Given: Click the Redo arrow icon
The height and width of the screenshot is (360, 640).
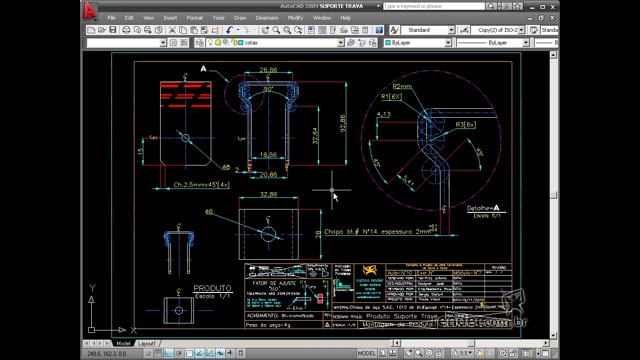Looking at the screenshot, I should tap(246, 30).
